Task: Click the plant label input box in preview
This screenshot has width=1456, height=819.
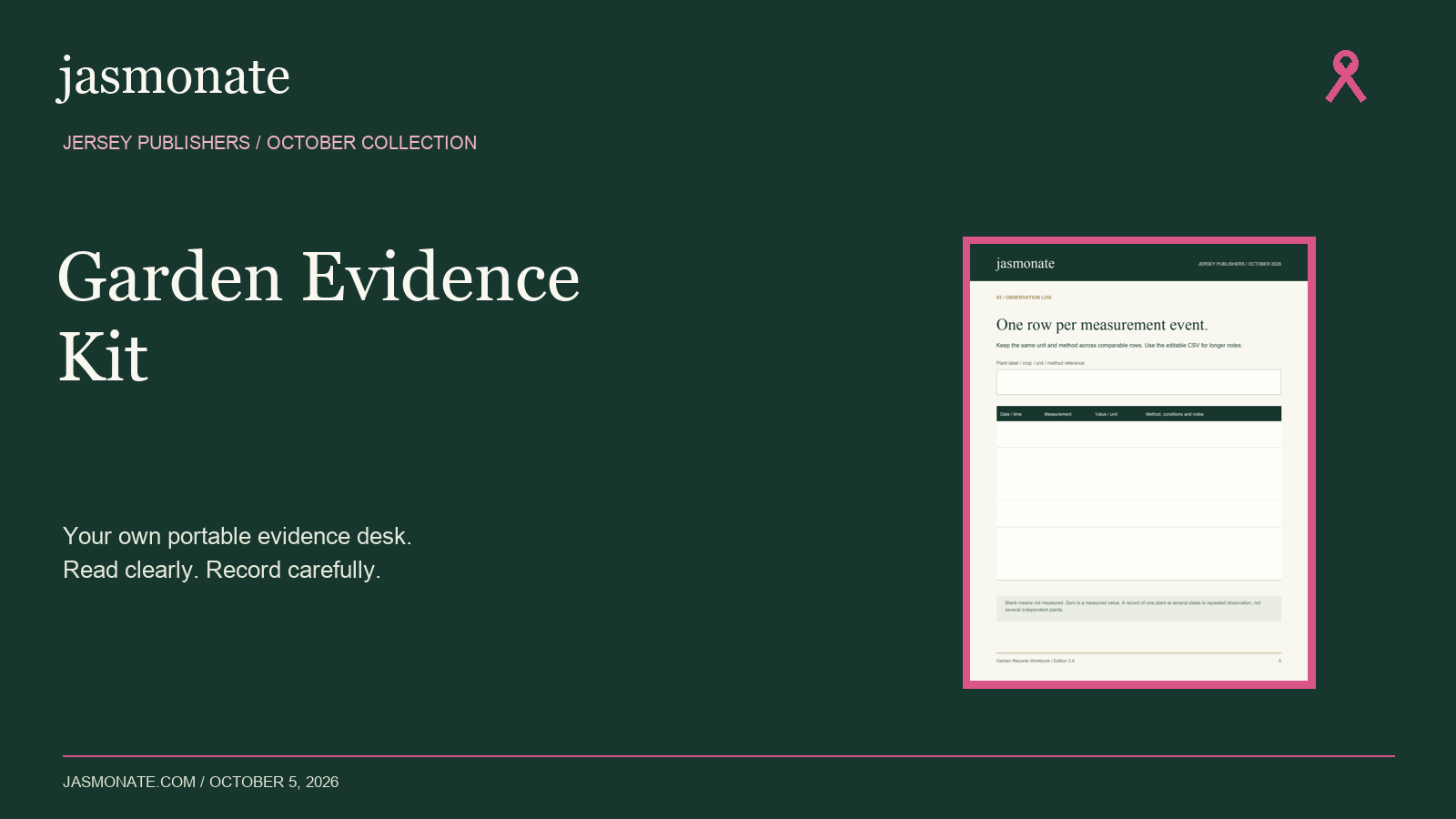Action: click(x=1138, y=382)
